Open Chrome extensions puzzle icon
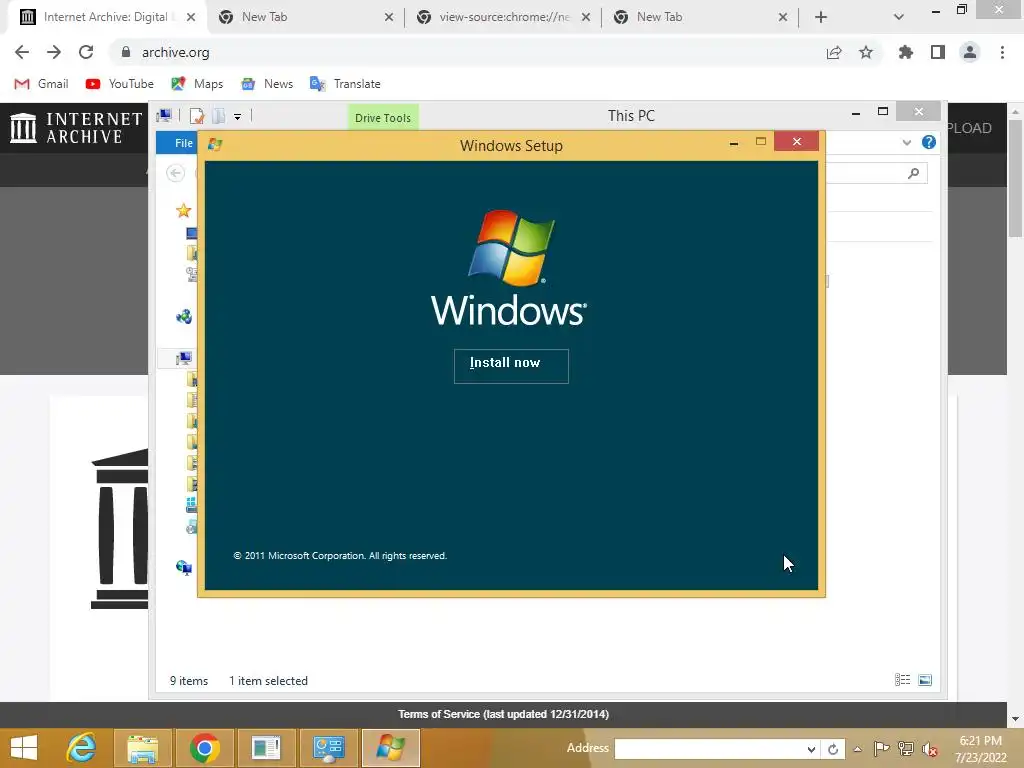Viewport: 1024px width, 768px height. pyautogui.click(x=905, y=52)
